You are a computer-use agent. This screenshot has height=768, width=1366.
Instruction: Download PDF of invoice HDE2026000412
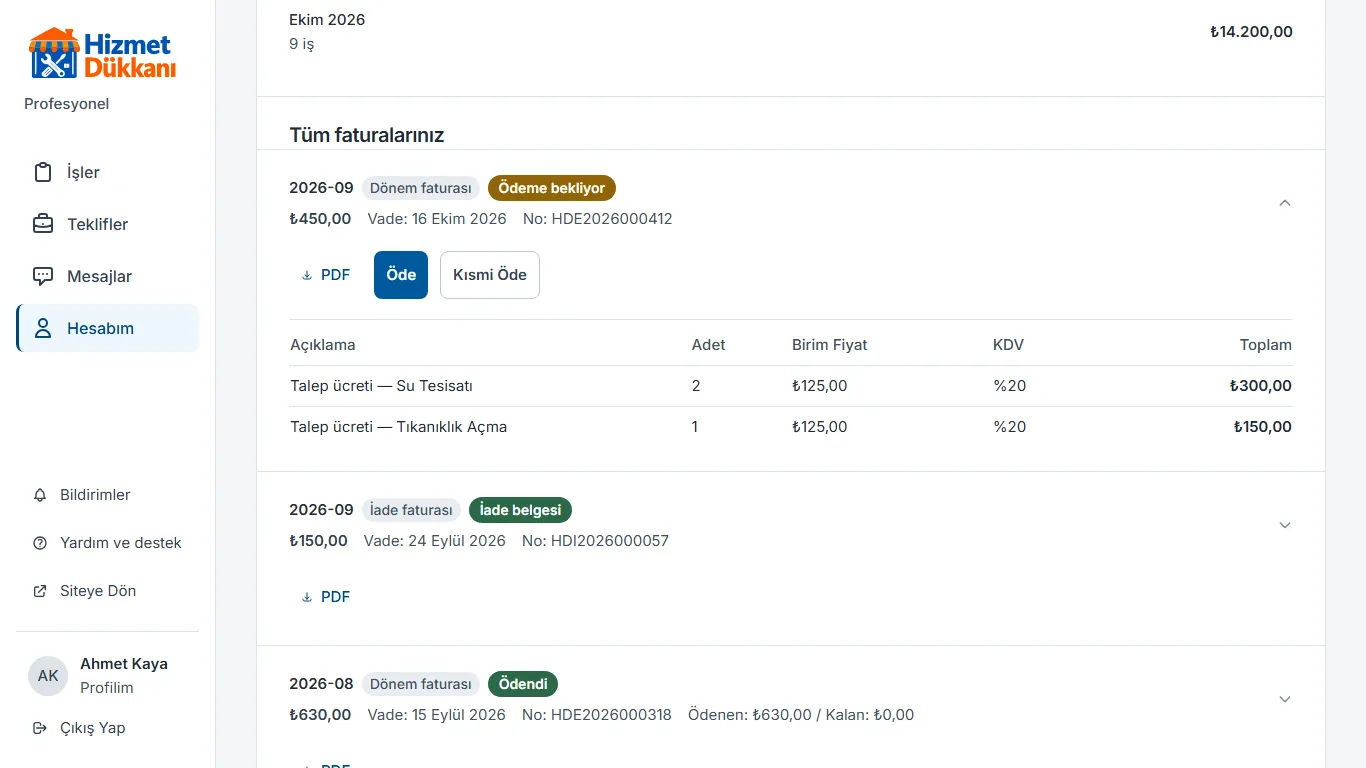click(x=326, y=275)
